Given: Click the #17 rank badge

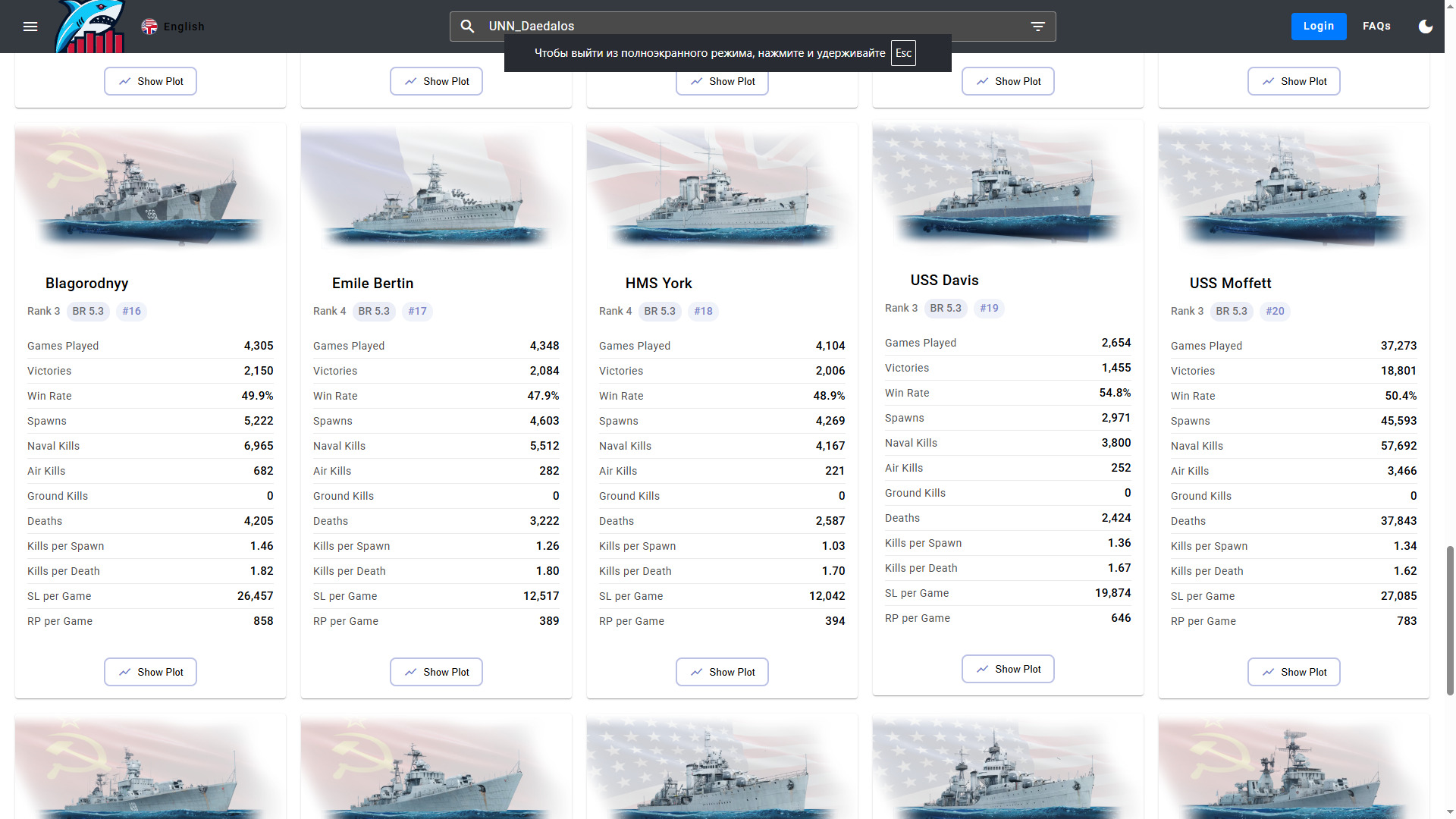Looking at the screenshot, I should (417, 312).
